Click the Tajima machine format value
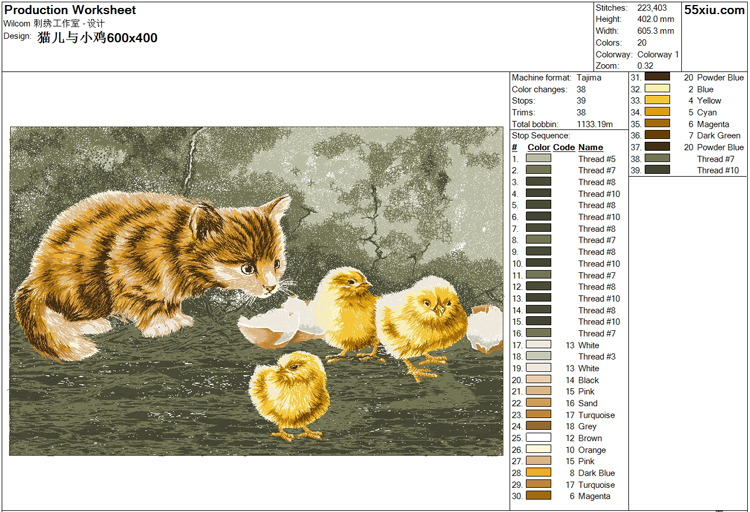 coord(589,78)
